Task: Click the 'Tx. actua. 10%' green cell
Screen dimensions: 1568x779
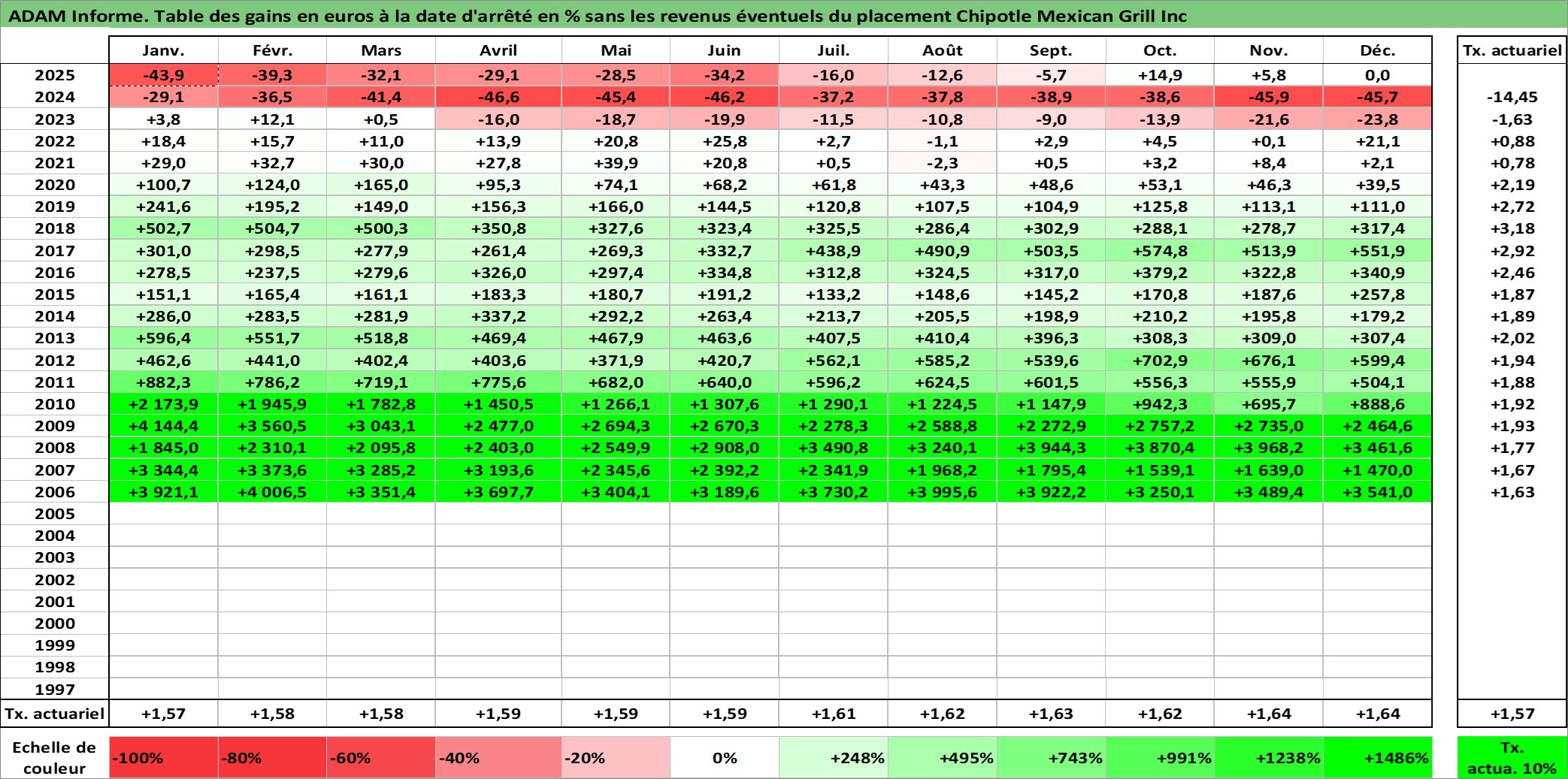Action: pos(1512,757)
